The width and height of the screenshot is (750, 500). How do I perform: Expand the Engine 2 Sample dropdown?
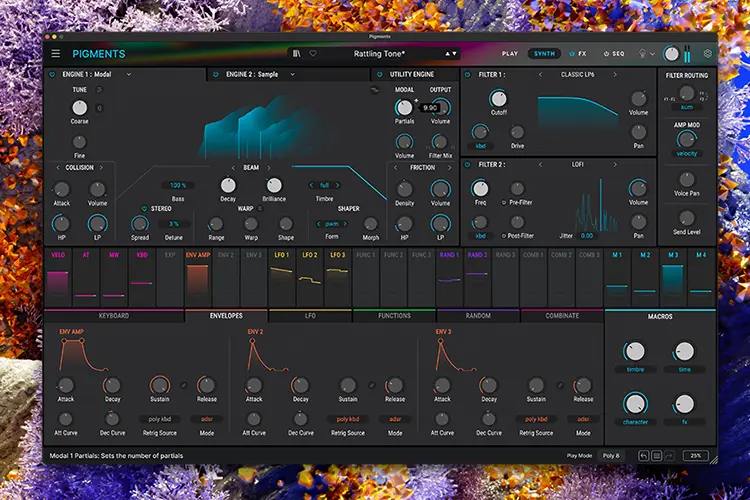click(292, 75)
